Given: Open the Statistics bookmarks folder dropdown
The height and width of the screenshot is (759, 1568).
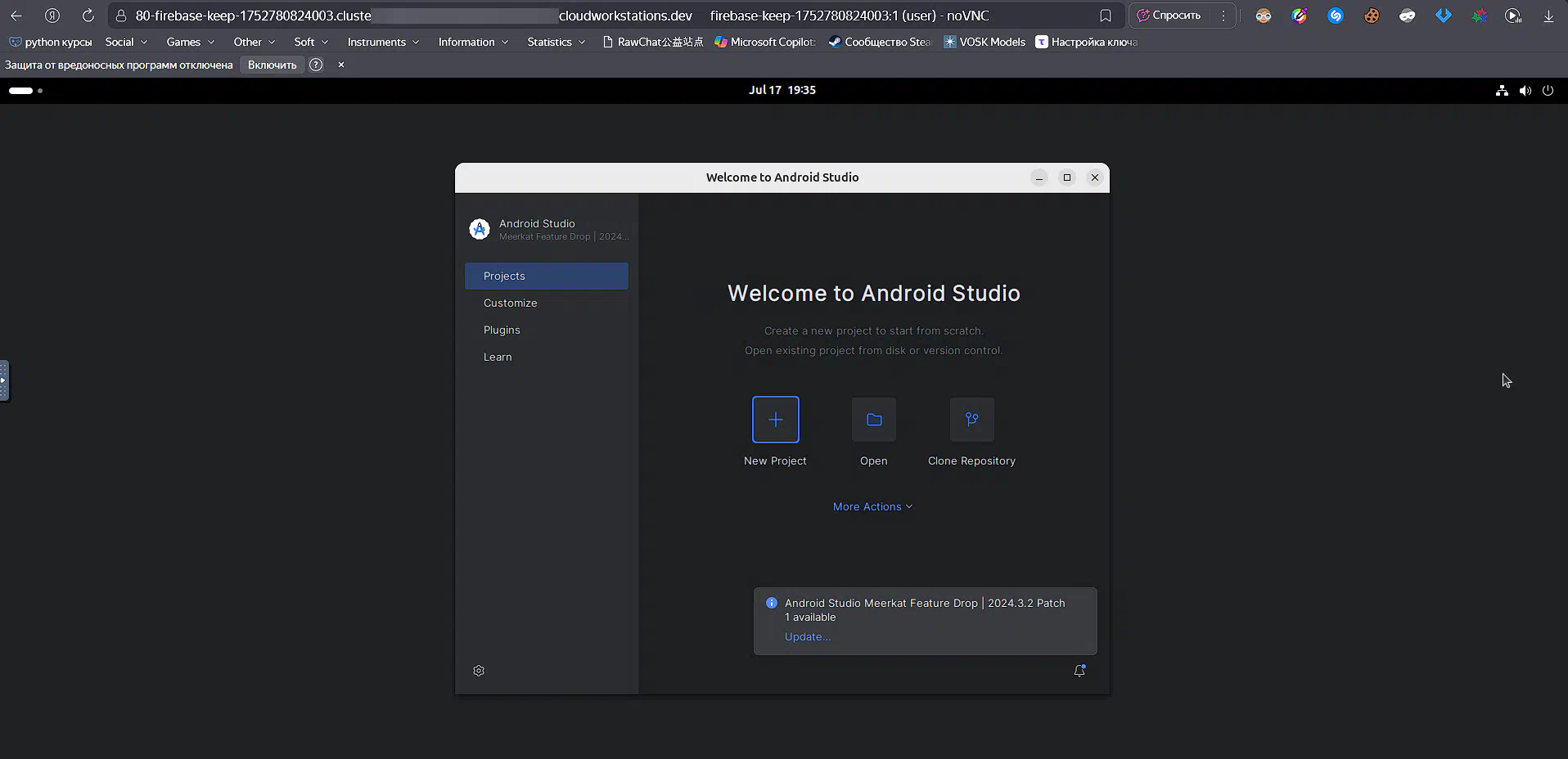Looking at the screenshot, I should (x=556, y=42).
